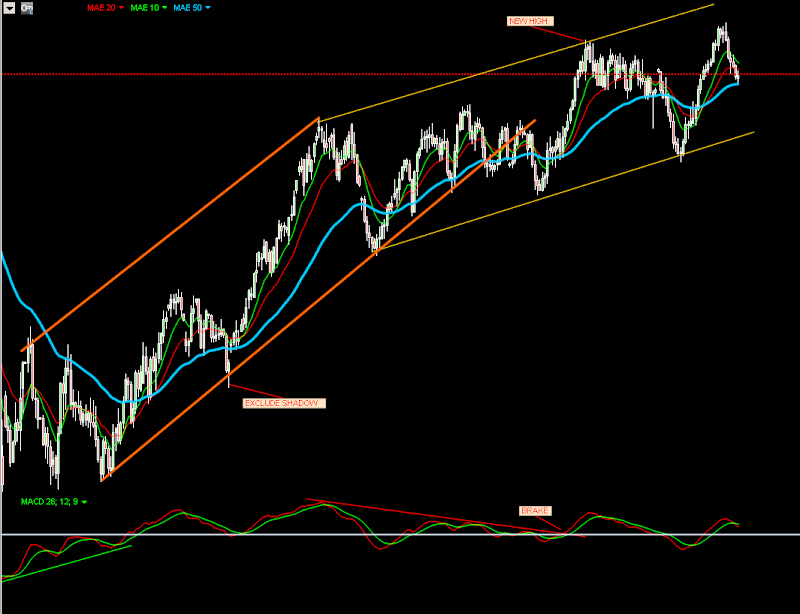Select the NEW HIGH annotation label
800x614 pixels.
(530, 21)
